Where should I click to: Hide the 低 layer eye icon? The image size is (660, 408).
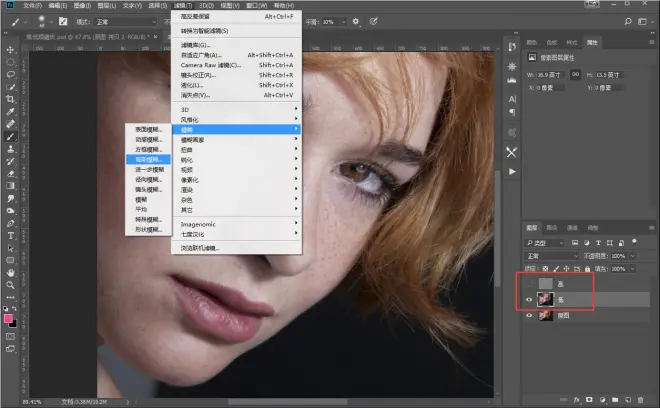click(529, 300)
